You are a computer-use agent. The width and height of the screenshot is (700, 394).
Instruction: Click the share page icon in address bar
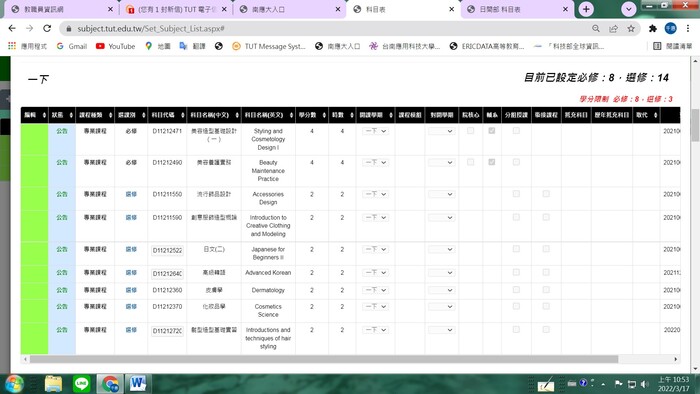613,29
